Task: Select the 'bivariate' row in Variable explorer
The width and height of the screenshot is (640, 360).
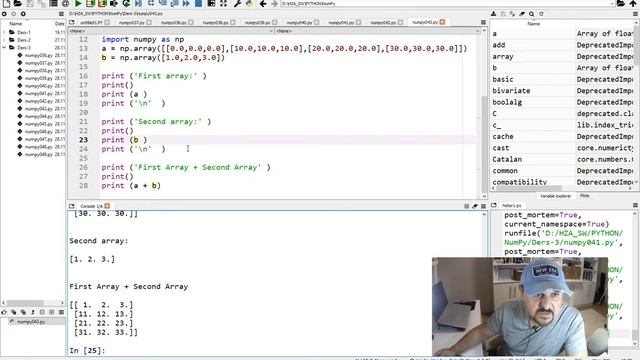Action: (563, 91)
